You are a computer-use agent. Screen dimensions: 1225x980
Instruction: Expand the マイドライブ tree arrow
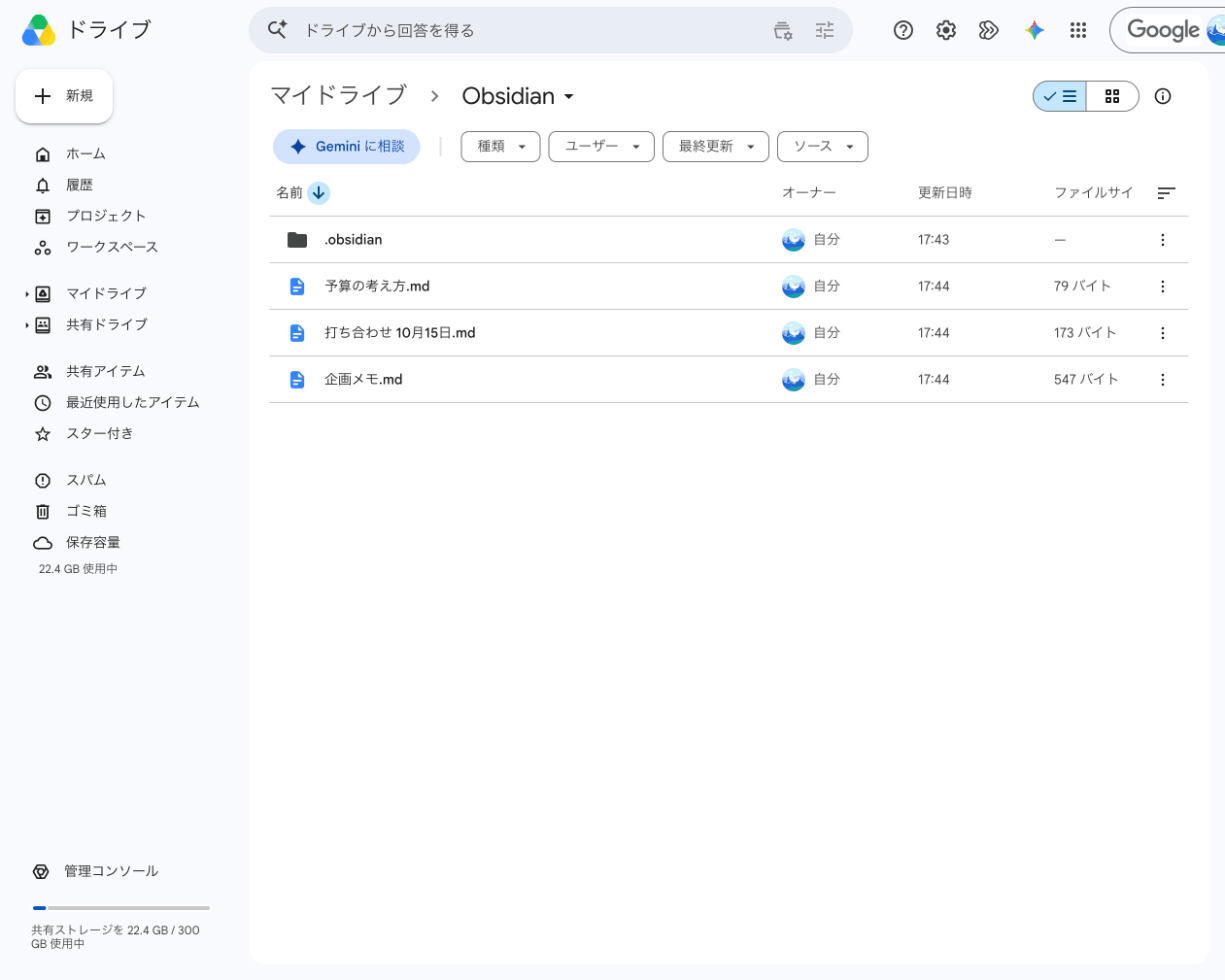tap(27, 294)
